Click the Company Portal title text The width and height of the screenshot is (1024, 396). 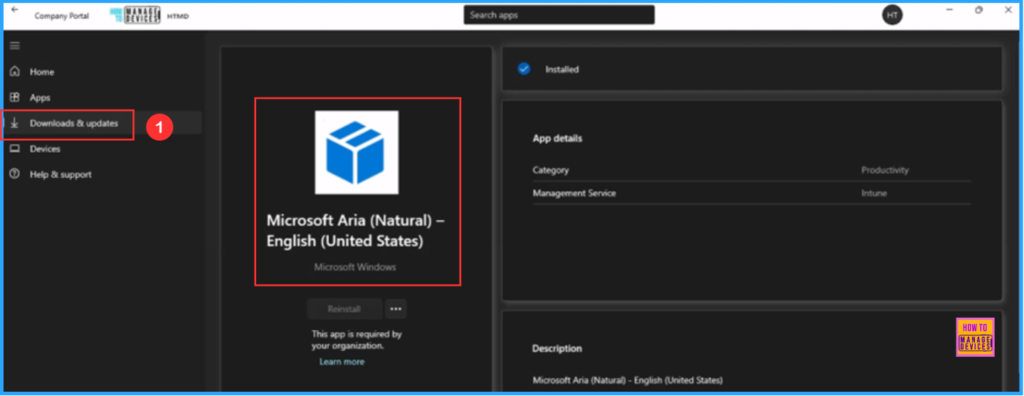pyautogui.click(x=61, y=16)
